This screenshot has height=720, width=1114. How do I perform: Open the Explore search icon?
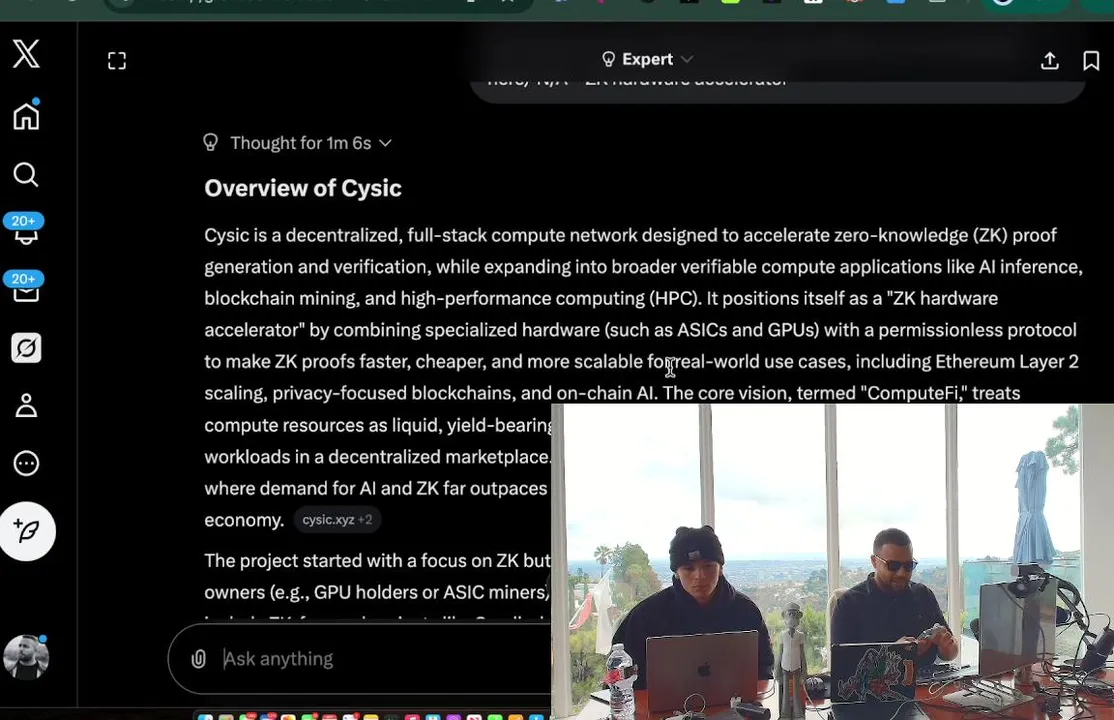coord(26,174)
